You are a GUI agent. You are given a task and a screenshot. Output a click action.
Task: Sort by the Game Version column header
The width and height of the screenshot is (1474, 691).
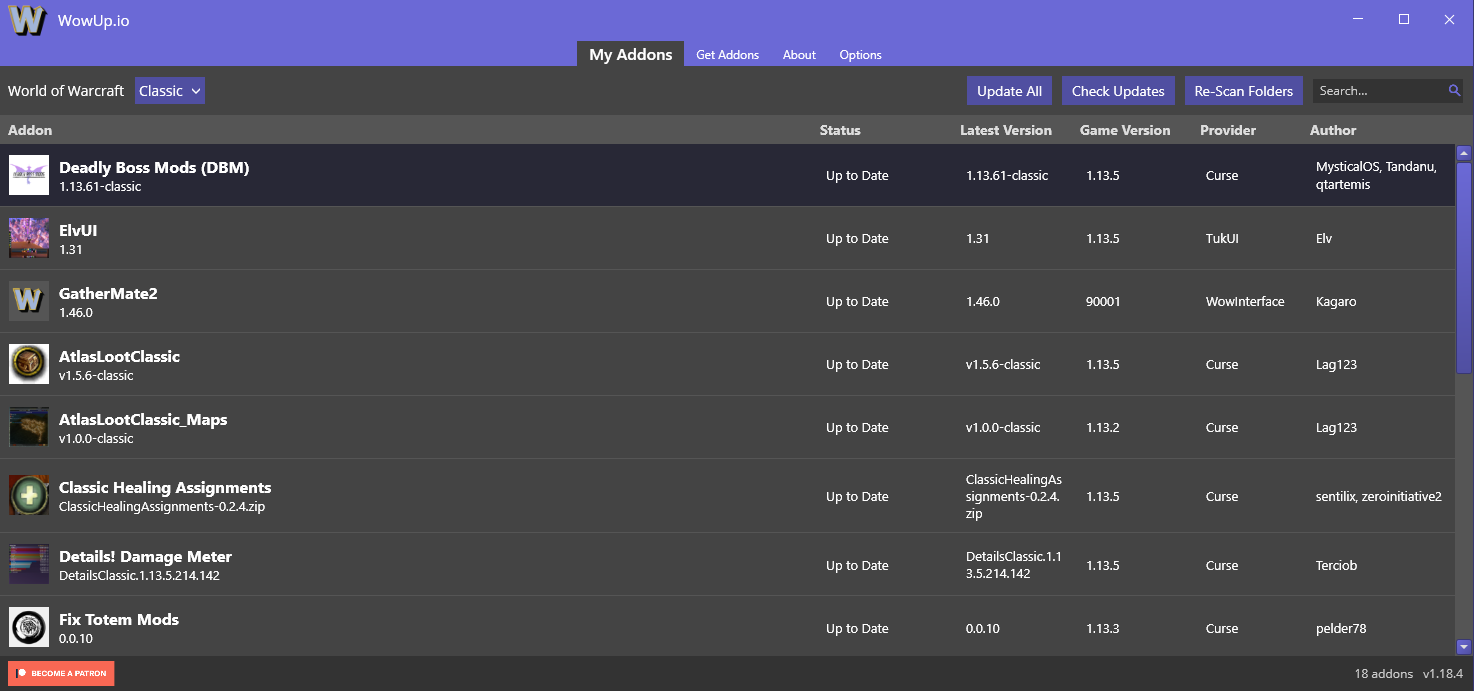[x=1125, y=130]
